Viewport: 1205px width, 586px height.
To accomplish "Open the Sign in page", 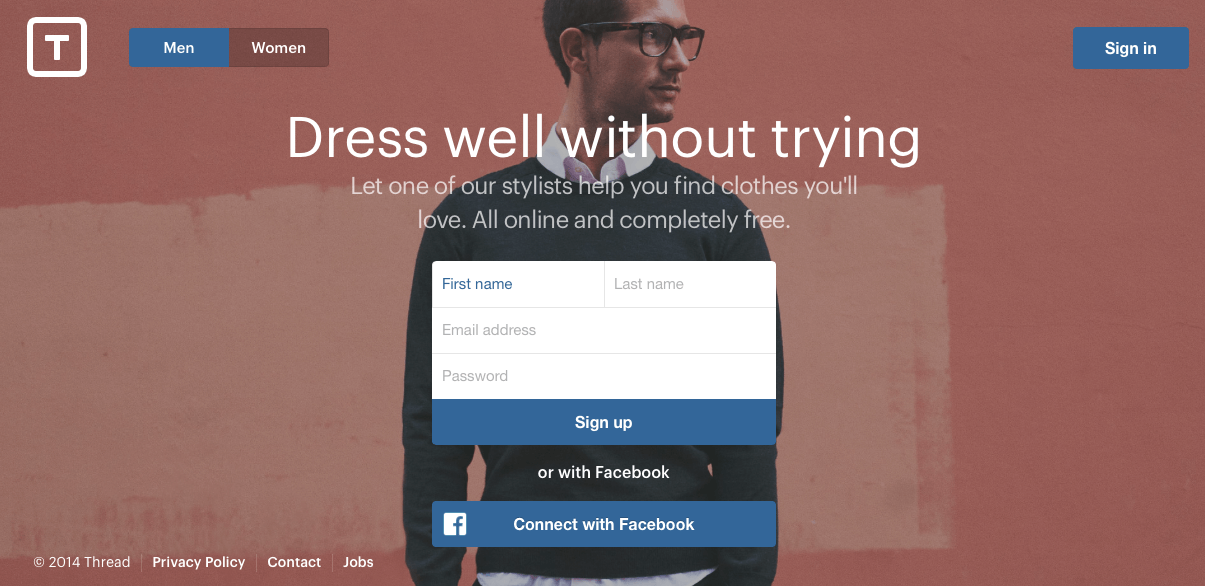I will pos(1131,48).
